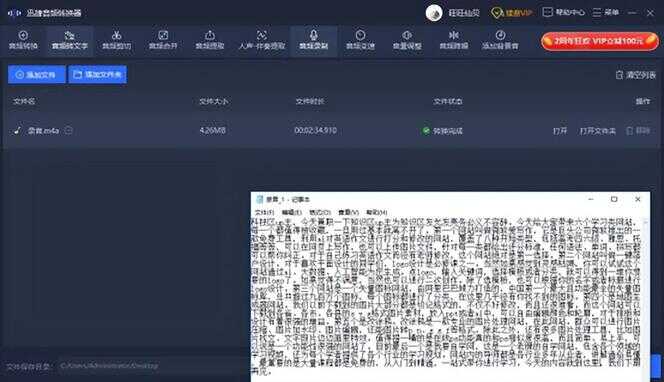Click the small icon after 录音.m4a filename
The height and width of the screenshot is (382, 664).
(68, 130)
